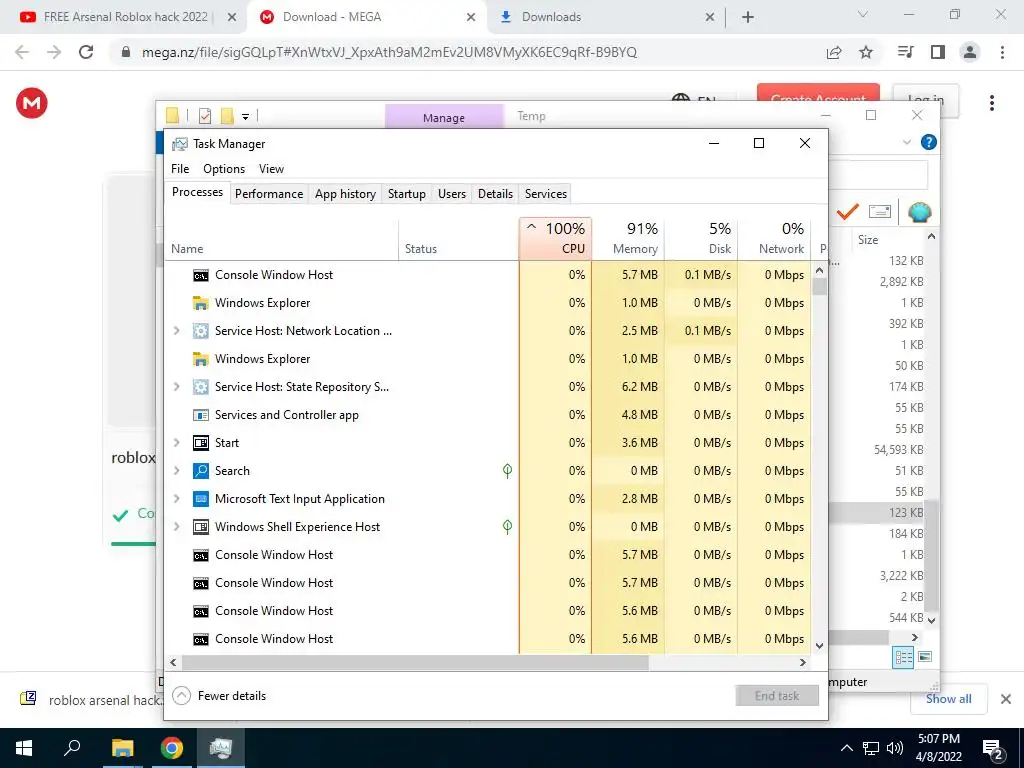Click Task Manager horizontal scrollbar thumb
The image size is (1024, 768).
415,662
